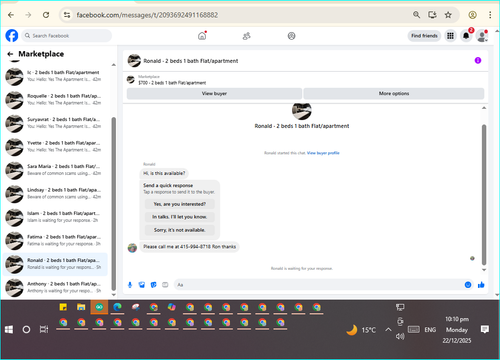Send quick reply 'In talks. I'll let you know.'
The image size is (500, 360).
tap(180, 217)
